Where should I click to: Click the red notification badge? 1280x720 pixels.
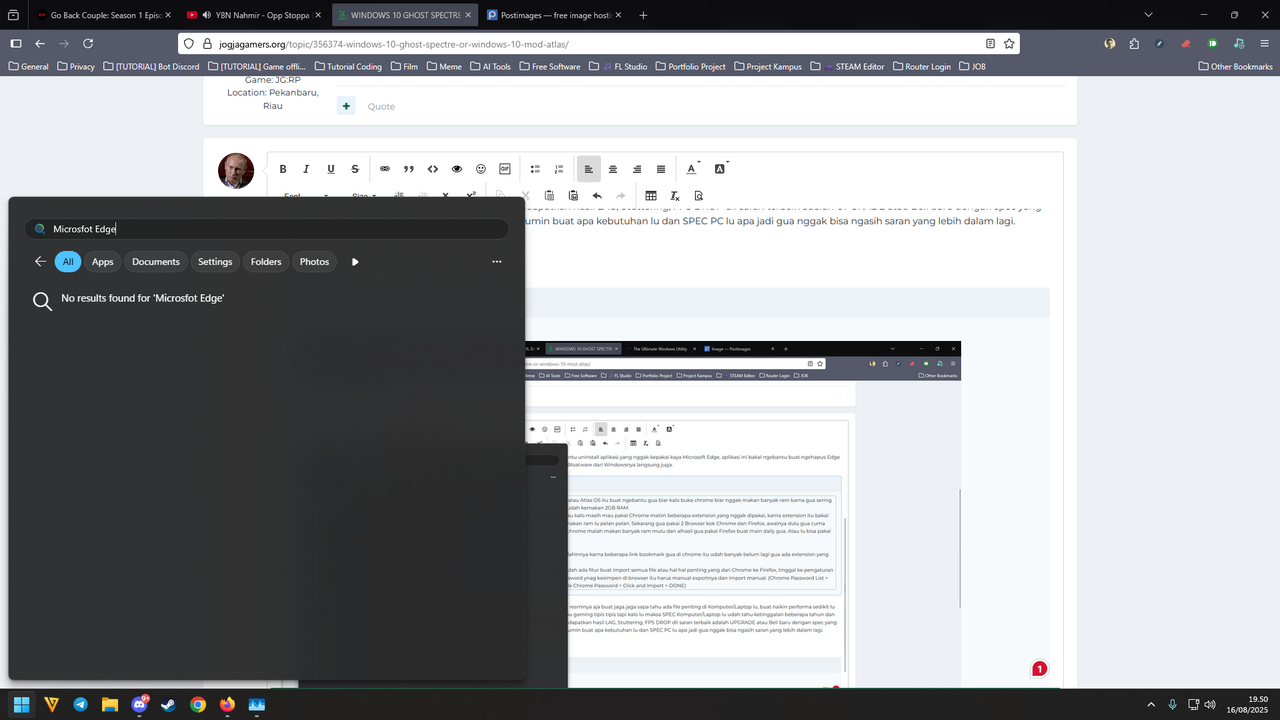[1040, 669]
